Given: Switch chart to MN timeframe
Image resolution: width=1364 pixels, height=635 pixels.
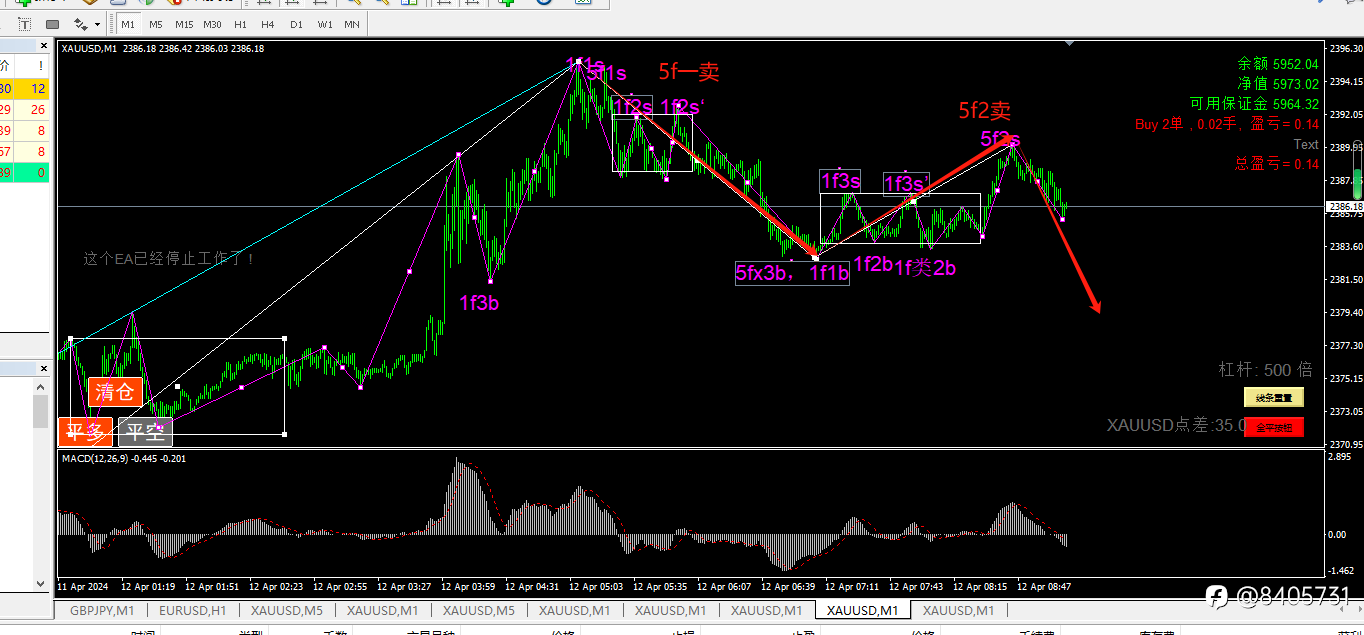Looking at the screenshot, I should [352, 23].
